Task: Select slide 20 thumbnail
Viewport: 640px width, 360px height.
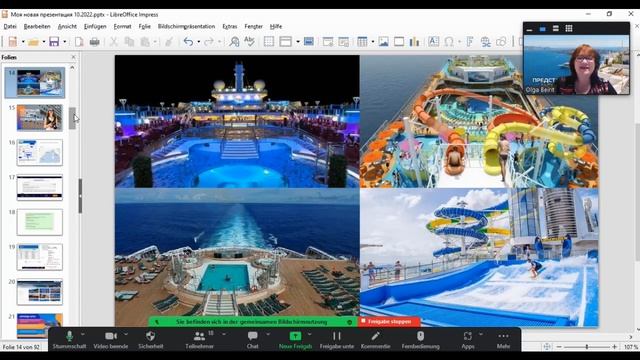Action: coord(40,292)
